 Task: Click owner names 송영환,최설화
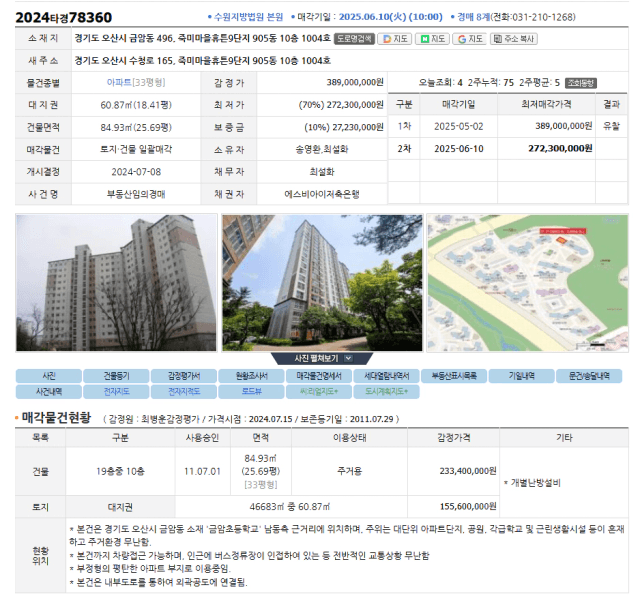tap(322, 149)
